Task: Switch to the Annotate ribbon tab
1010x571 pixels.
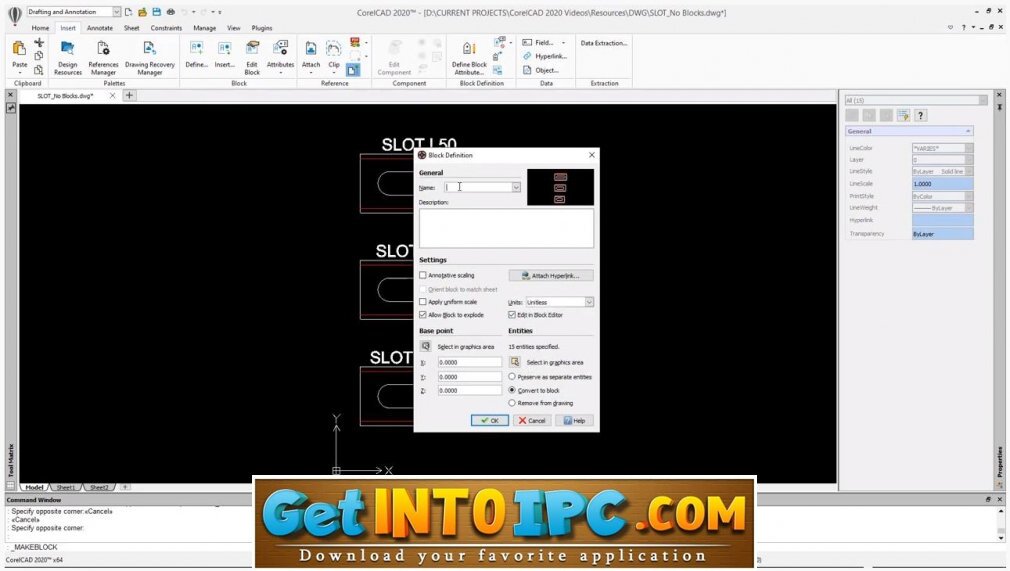Action: point(99,28)
